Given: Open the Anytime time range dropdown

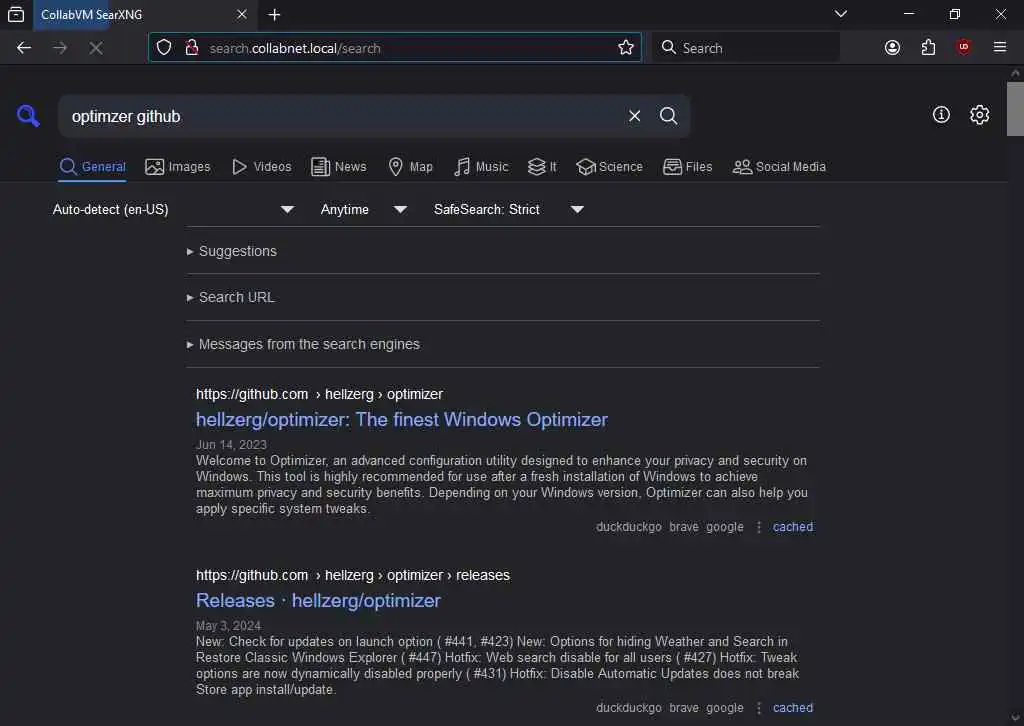Looking at the screenshot, I should tap(364, 210).
